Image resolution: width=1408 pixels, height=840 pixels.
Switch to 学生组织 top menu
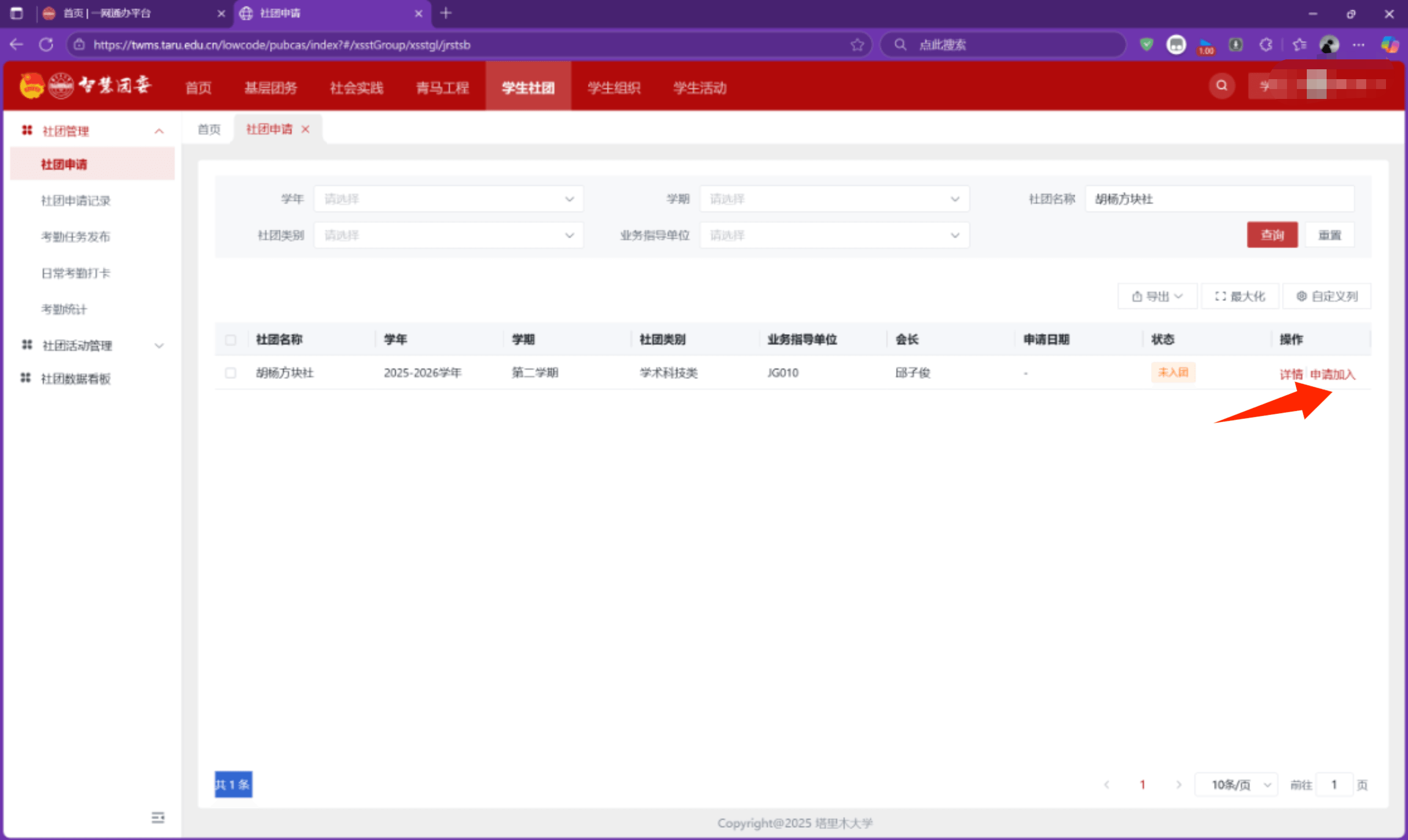(614, 88)
